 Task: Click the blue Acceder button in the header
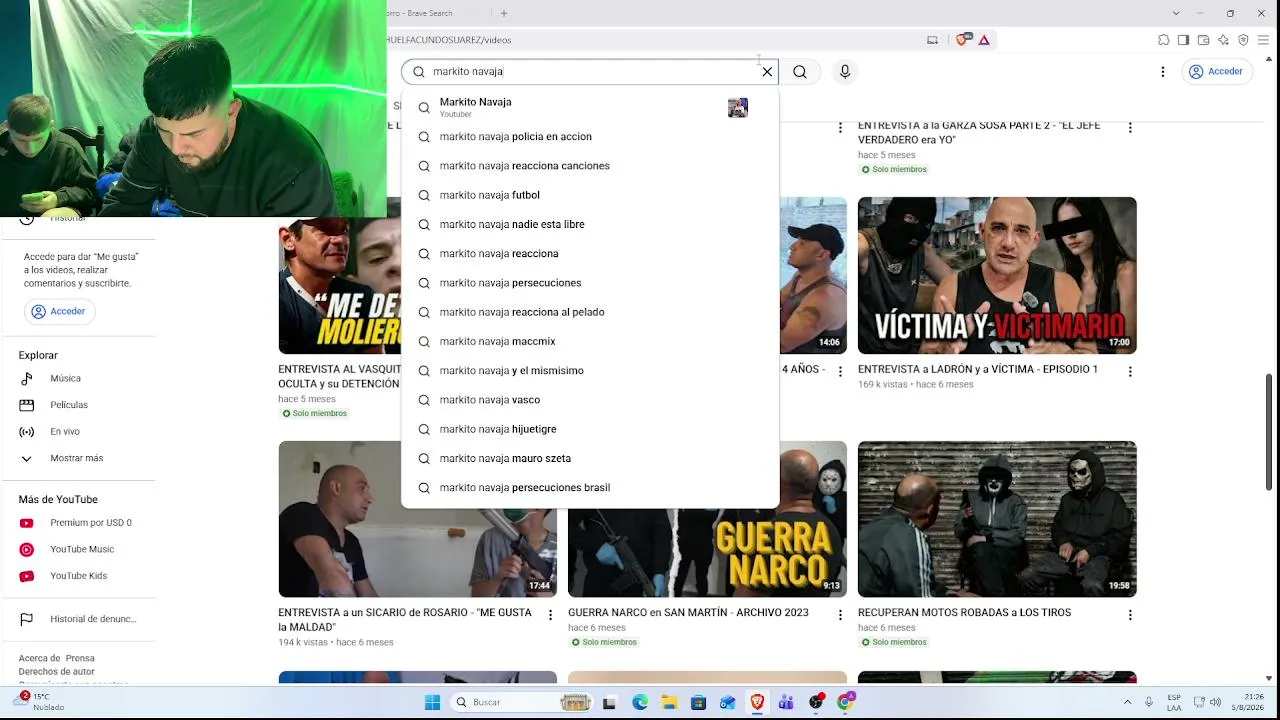coord(1216,72)
